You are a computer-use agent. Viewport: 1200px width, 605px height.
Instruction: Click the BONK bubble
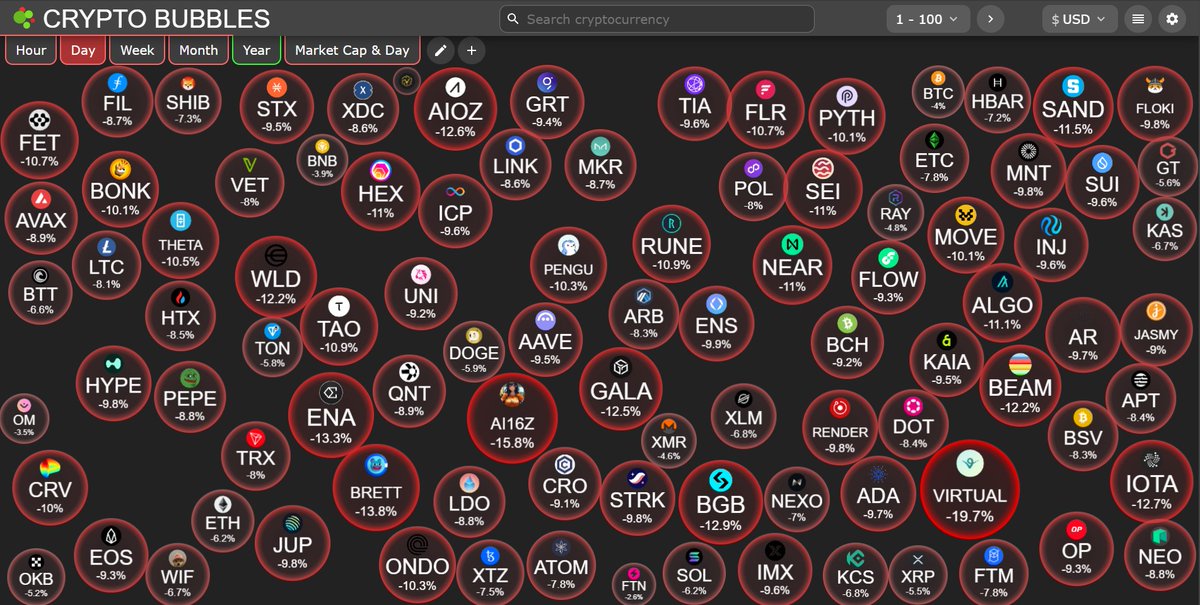click(x=121, y=191)
